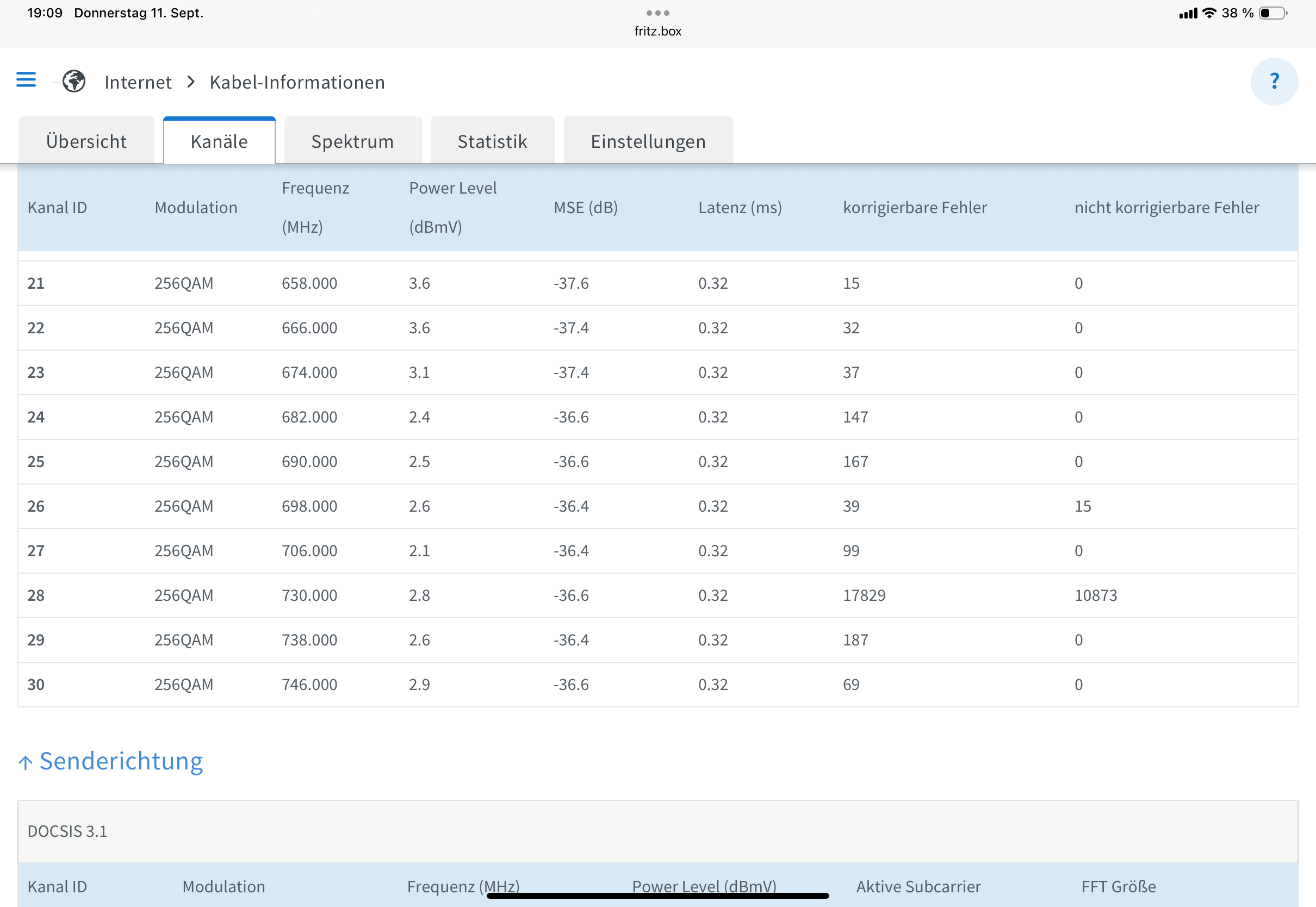Click the DOCSIS 3.1 section header
Viewport: 1316px width, 907px height.
click(x=67, y=831)
